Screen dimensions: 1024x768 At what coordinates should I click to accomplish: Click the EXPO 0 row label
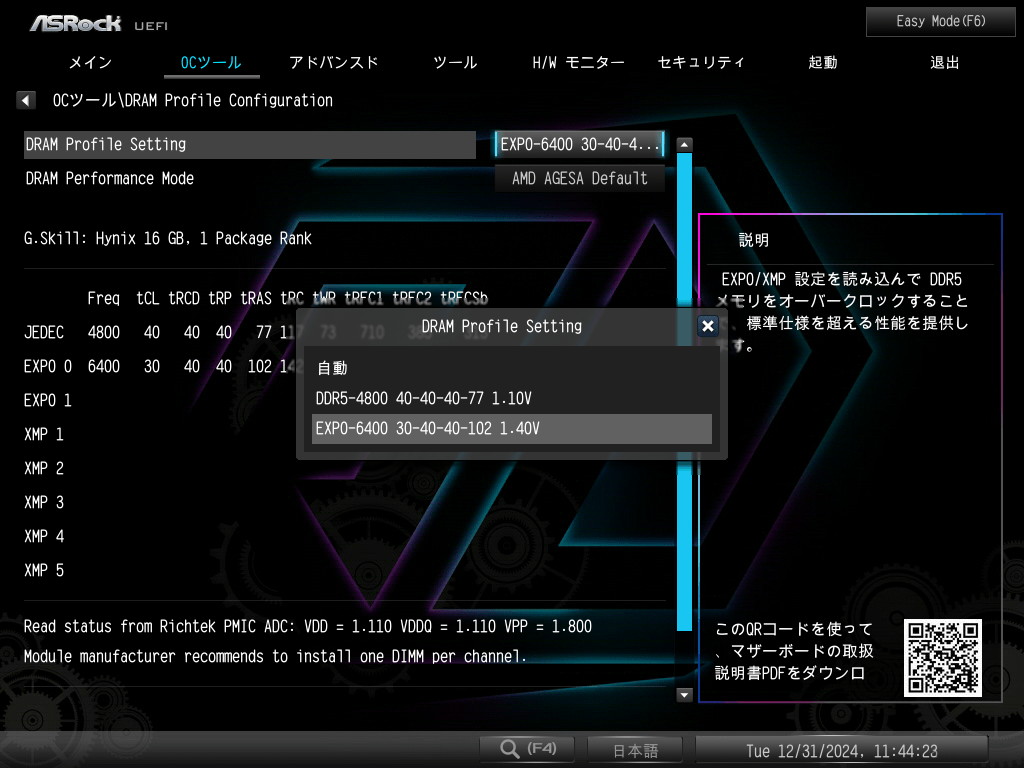pyautogui.click(x=48, y=366)
